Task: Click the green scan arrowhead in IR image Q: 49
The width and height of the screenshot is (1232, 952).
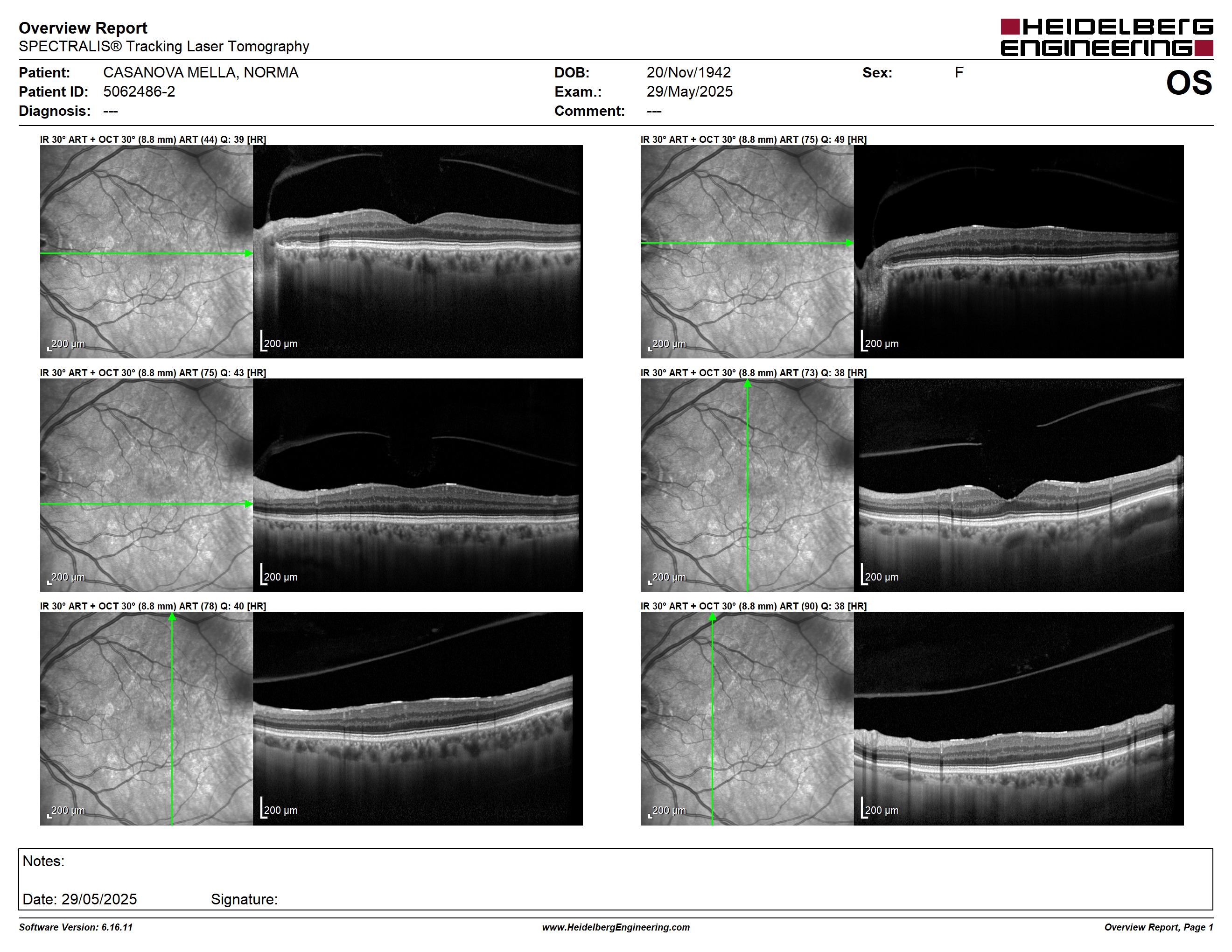Action: point(849,243)
